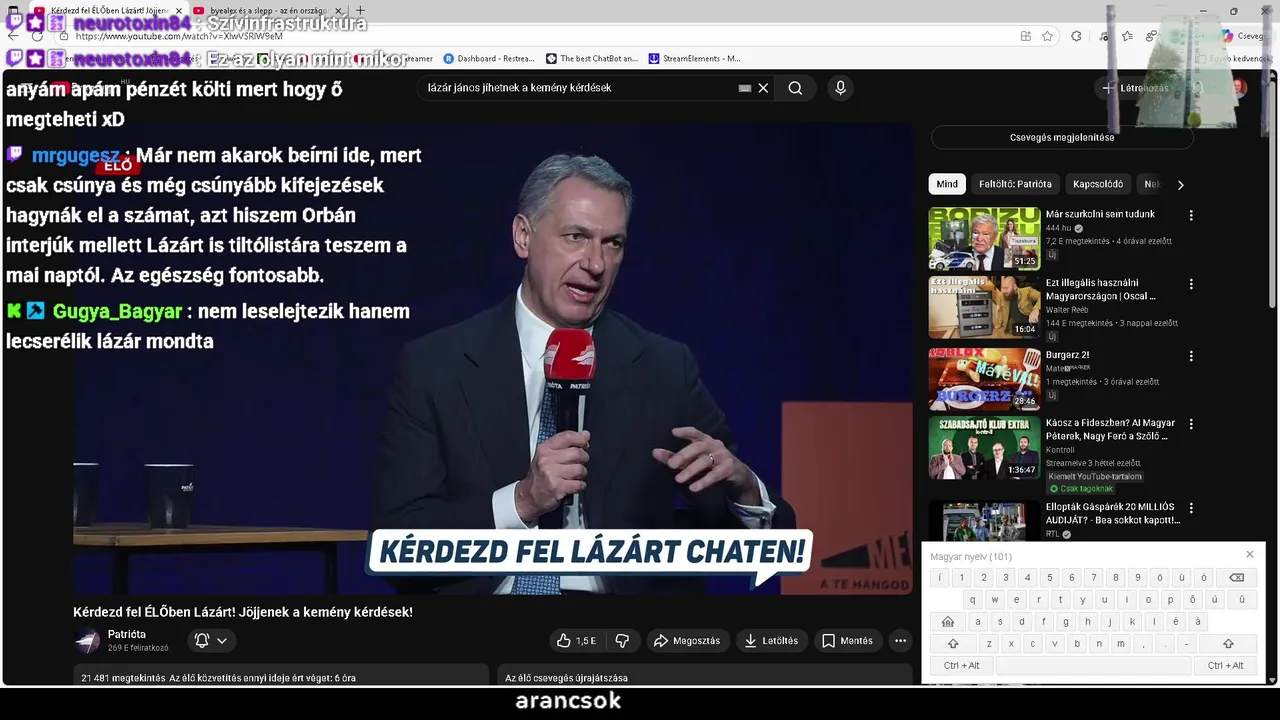Image resolution: width=1280 pixels, height=720 pixels.
Task: Open more actions ellipsis below the video
Action: tap(900, 641)
